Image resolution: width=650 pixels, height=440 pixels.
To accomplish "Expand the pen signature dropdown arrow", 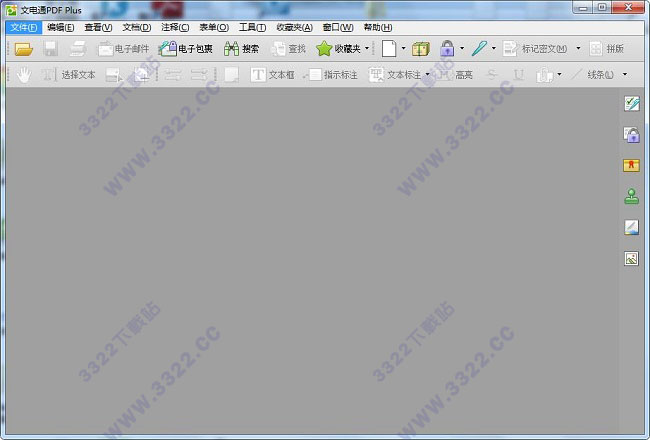I will tap(493, 49).
